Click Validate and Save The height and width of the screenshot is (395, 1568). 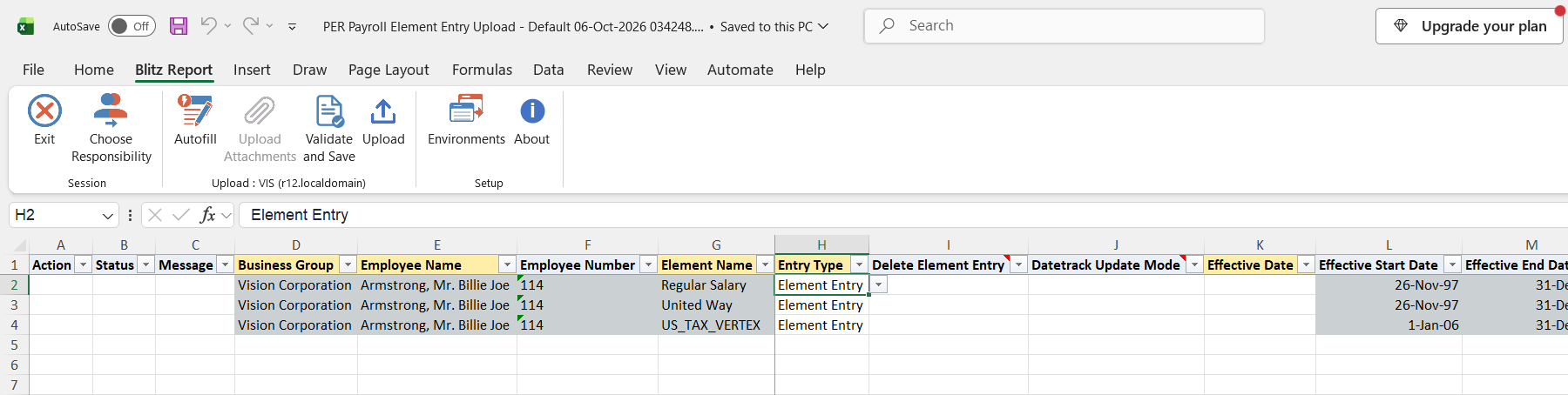click(329, 129)
